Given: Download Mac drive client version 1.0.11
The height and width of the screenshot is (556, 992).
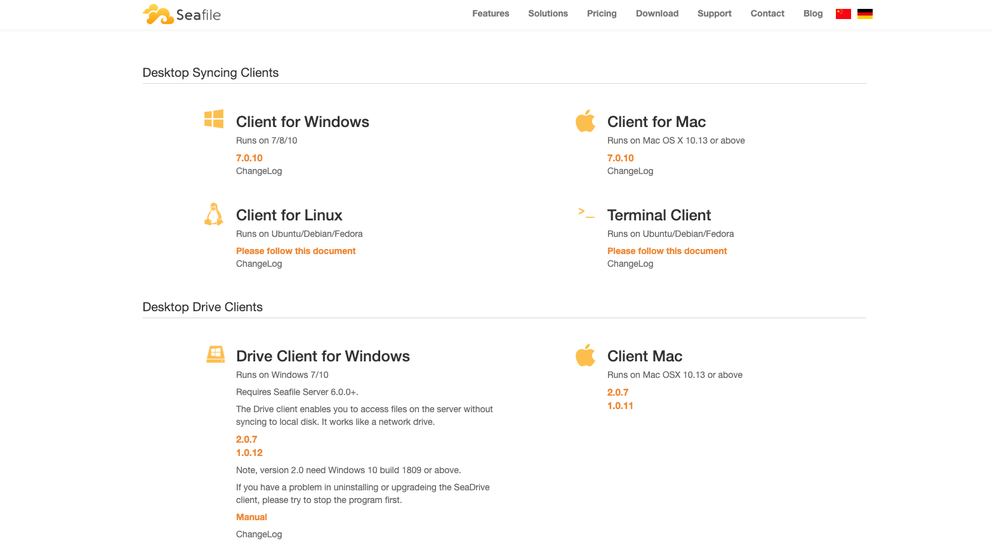Looking at the screenshot, I should (x=620, y=406).
